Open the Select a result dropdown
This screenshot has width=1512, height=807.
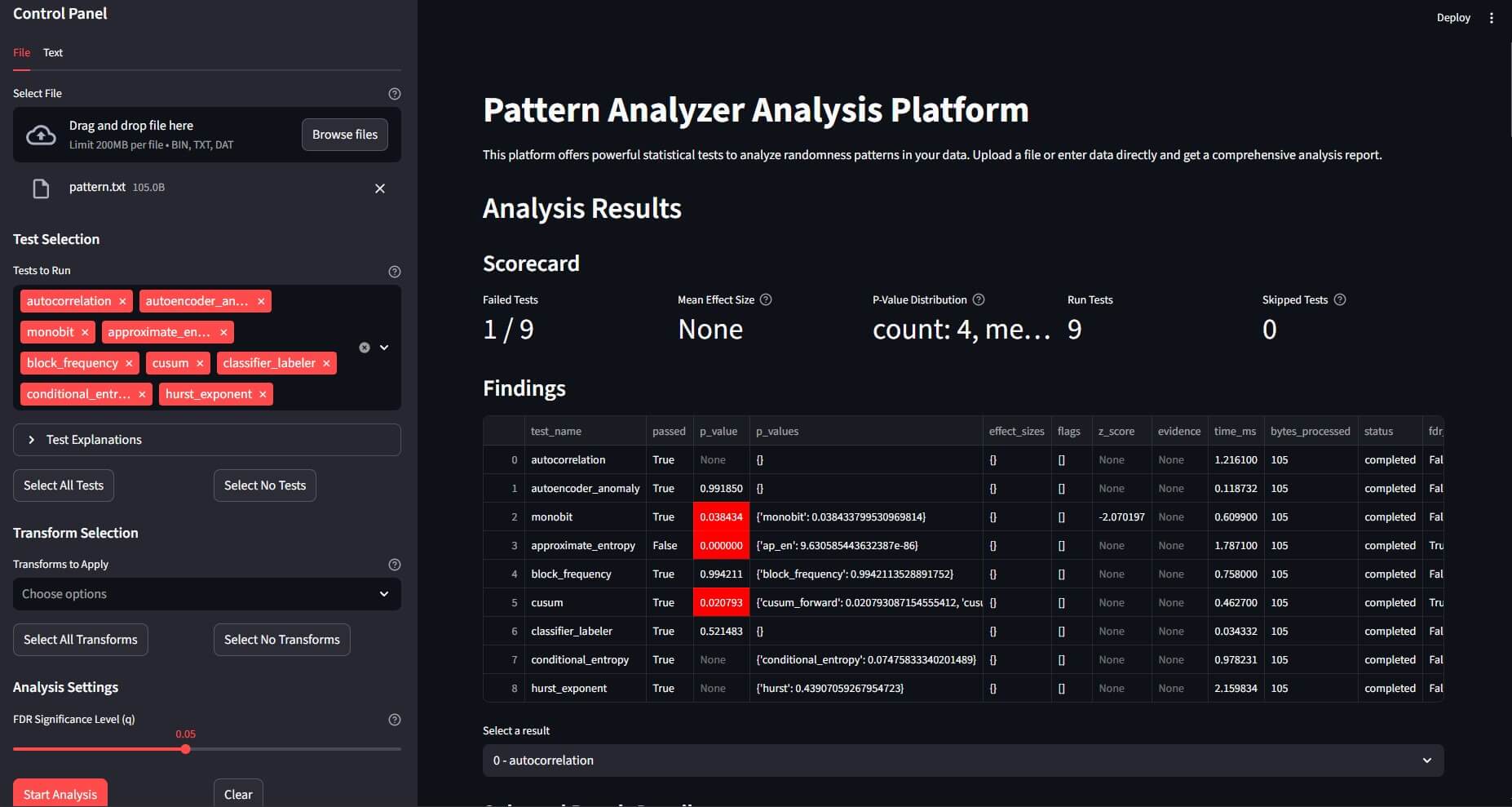[962, 760]
